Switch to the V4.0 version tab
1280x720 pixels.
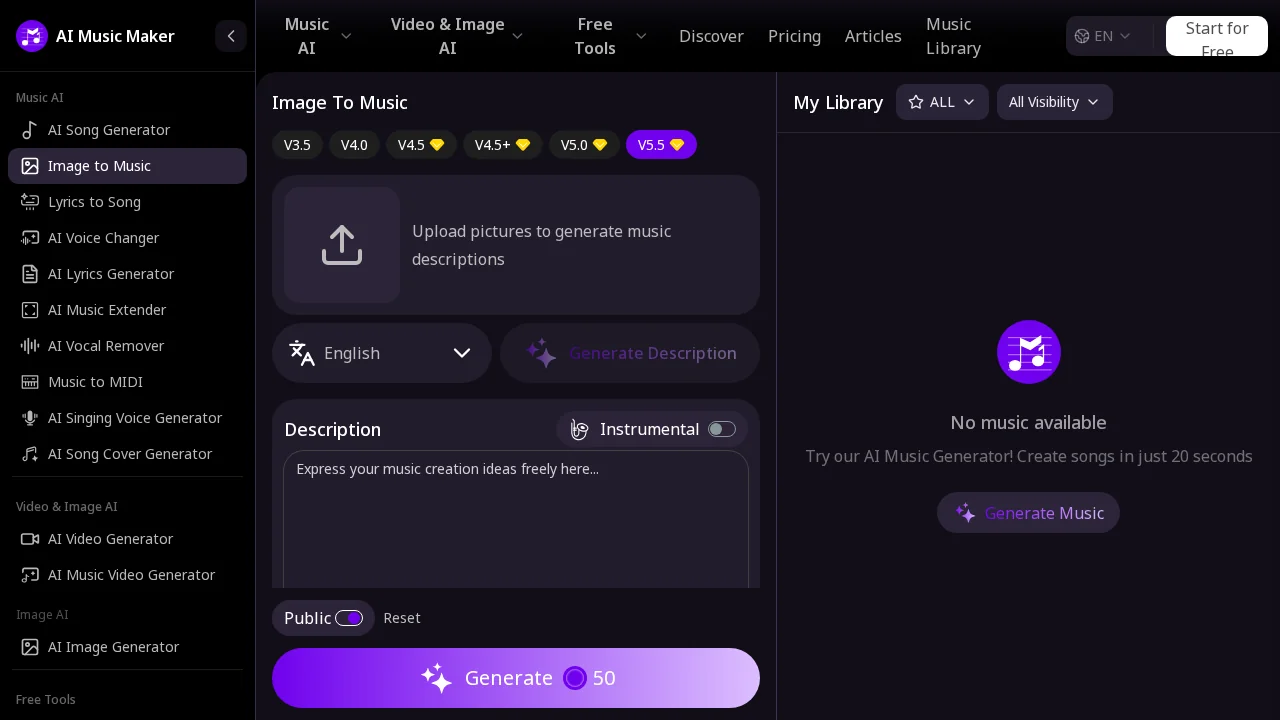(354, 145)
